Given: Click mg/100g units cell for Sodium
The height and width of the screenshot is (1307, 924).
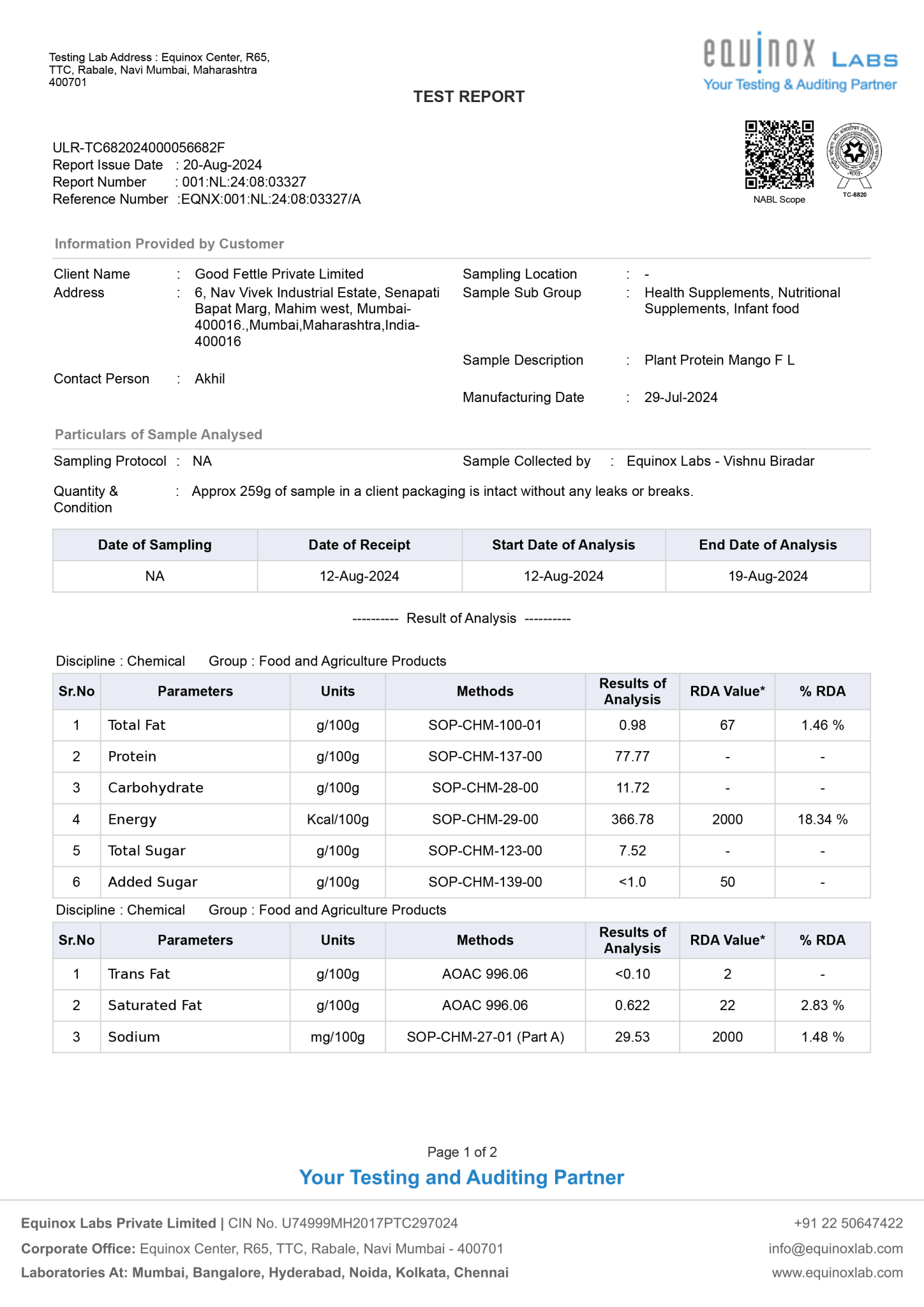Looking at the screenshot, I should tap(338, 1037).
